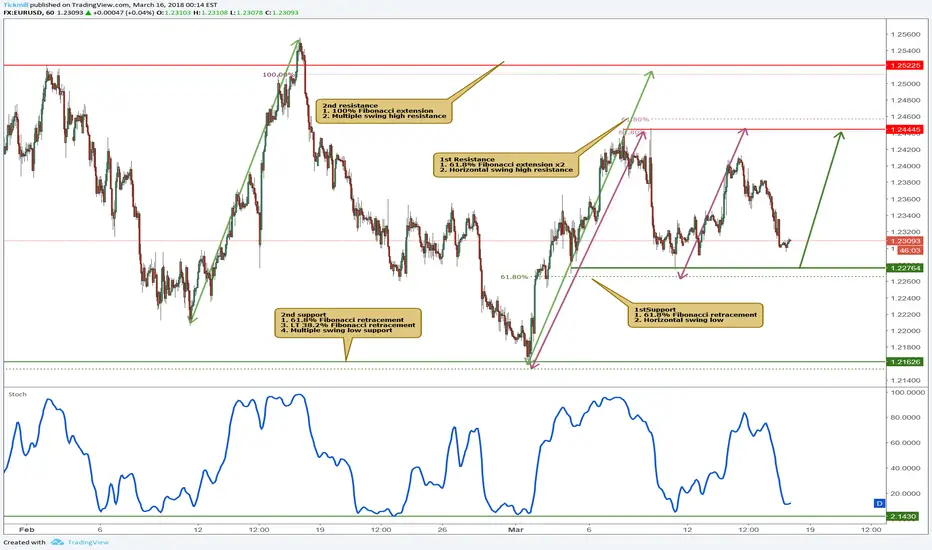
Task: Click the current price label 1.23093
Action: coord(904,241)
